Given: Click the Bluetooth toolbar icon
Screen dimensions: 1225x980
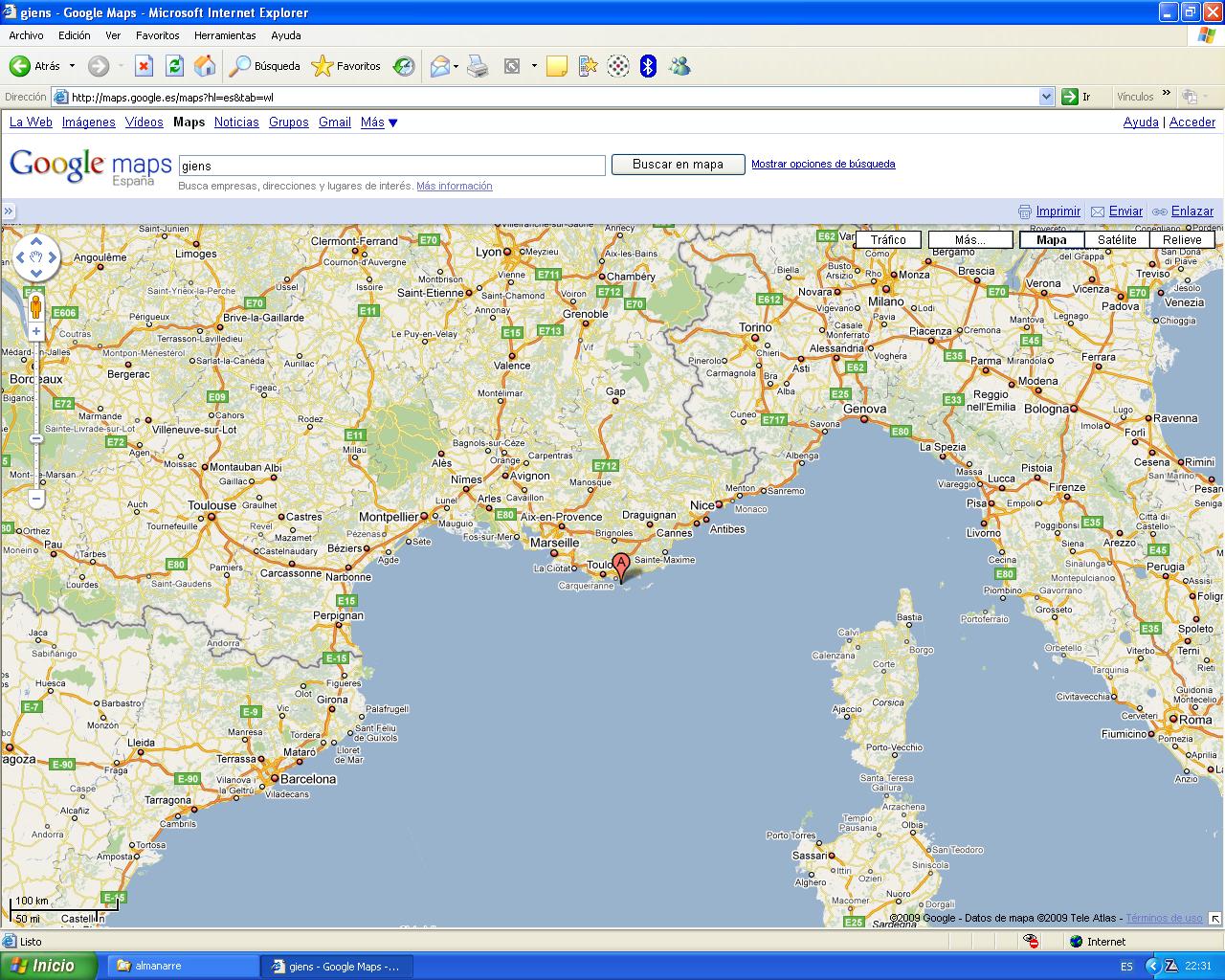Looking at the screenshot, I should [x=648, y=66].
